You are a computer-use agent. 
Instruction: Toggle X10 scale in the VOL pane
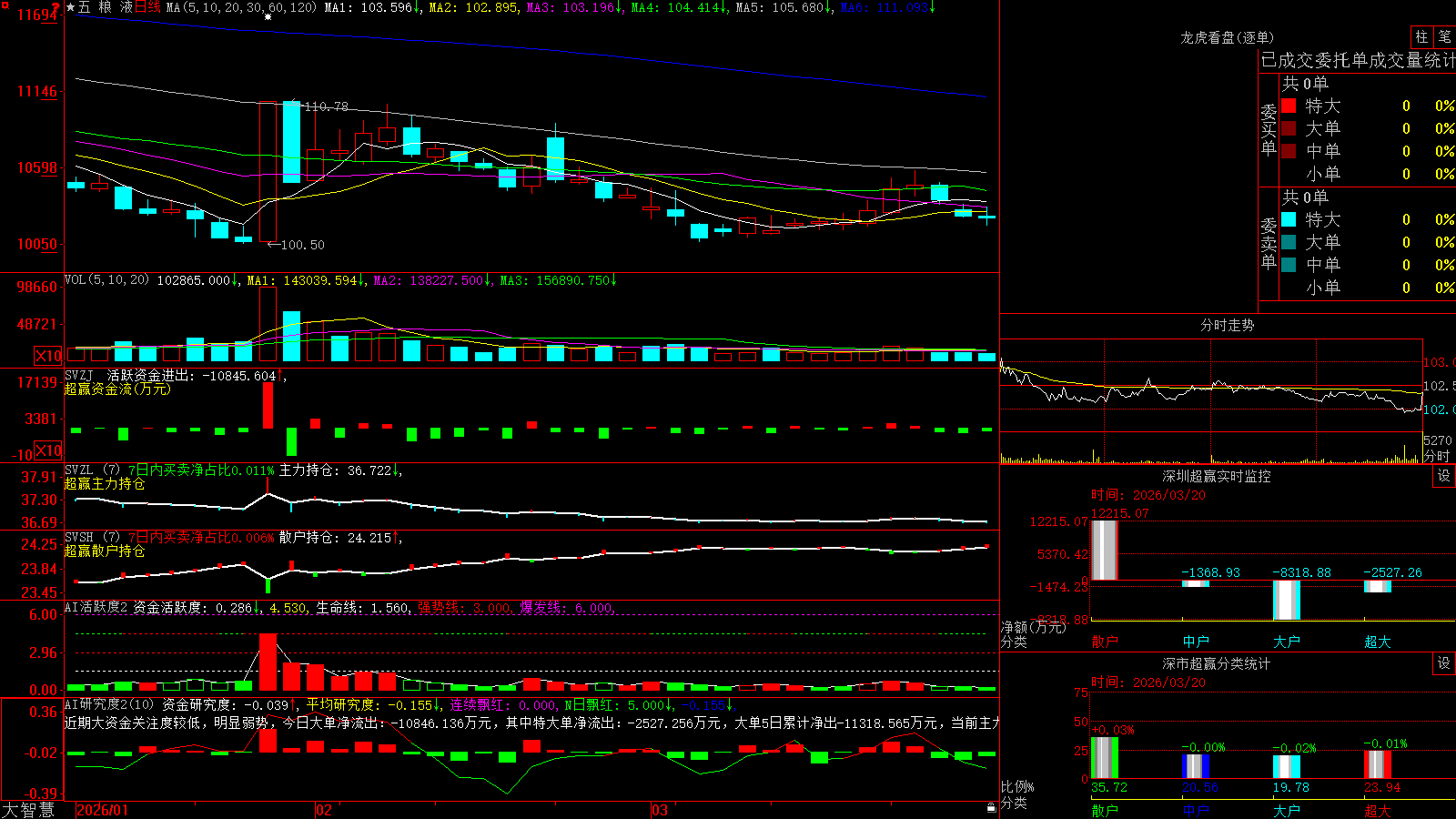(48, 356)
